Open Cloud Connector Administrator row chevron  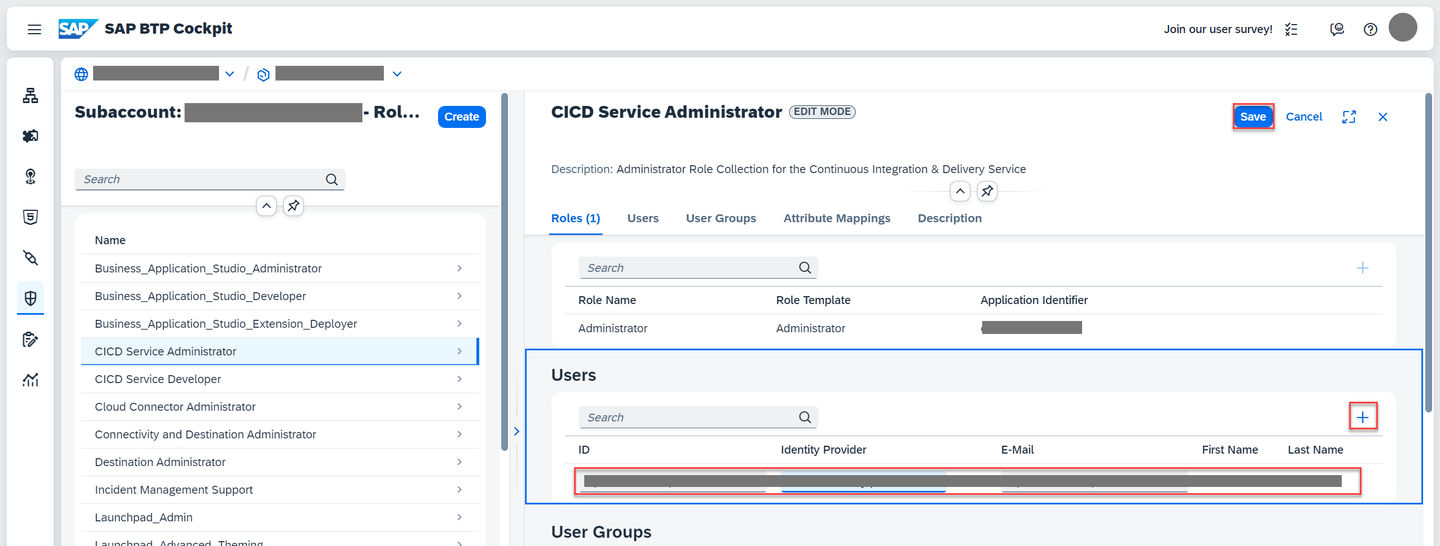459,407
